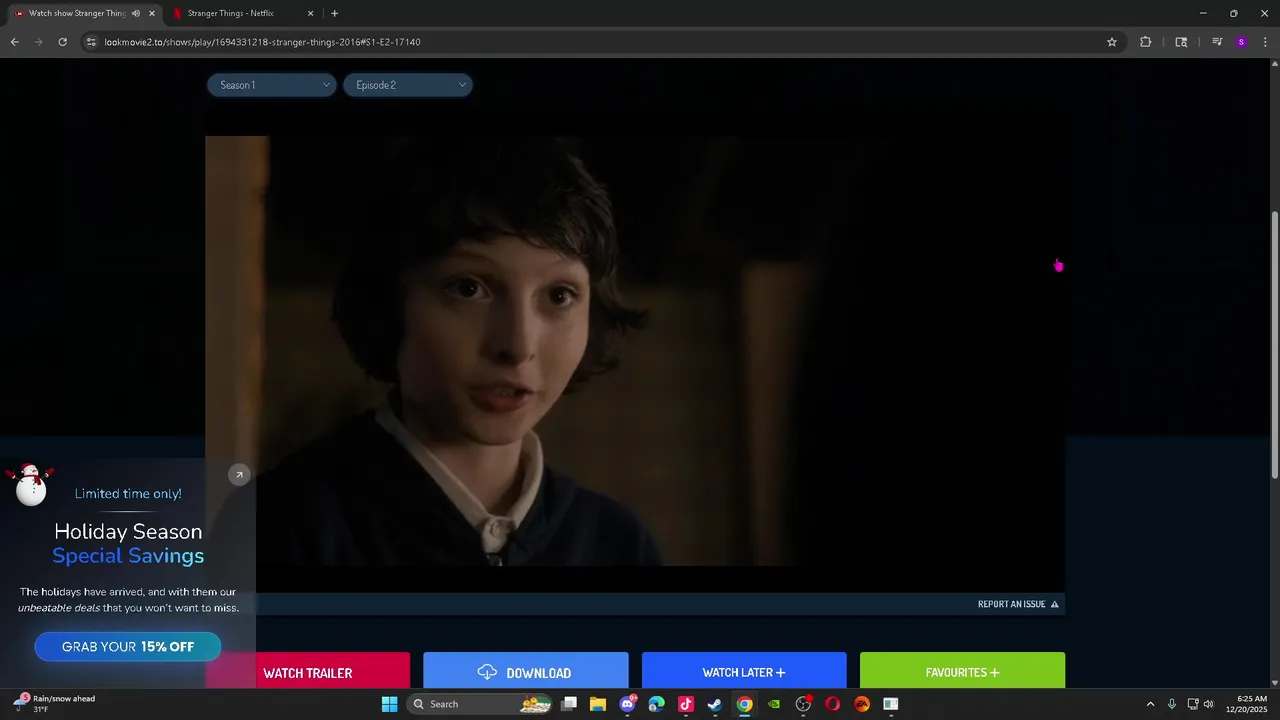Click Report an Issue link
Image resolution: width=1280 pixels, height=720 pixels.
click(1018, 604)
